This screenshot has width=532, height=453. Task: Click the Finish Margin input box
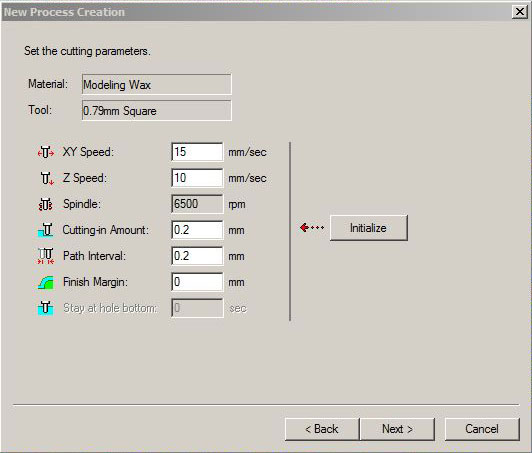coord(197,282)
